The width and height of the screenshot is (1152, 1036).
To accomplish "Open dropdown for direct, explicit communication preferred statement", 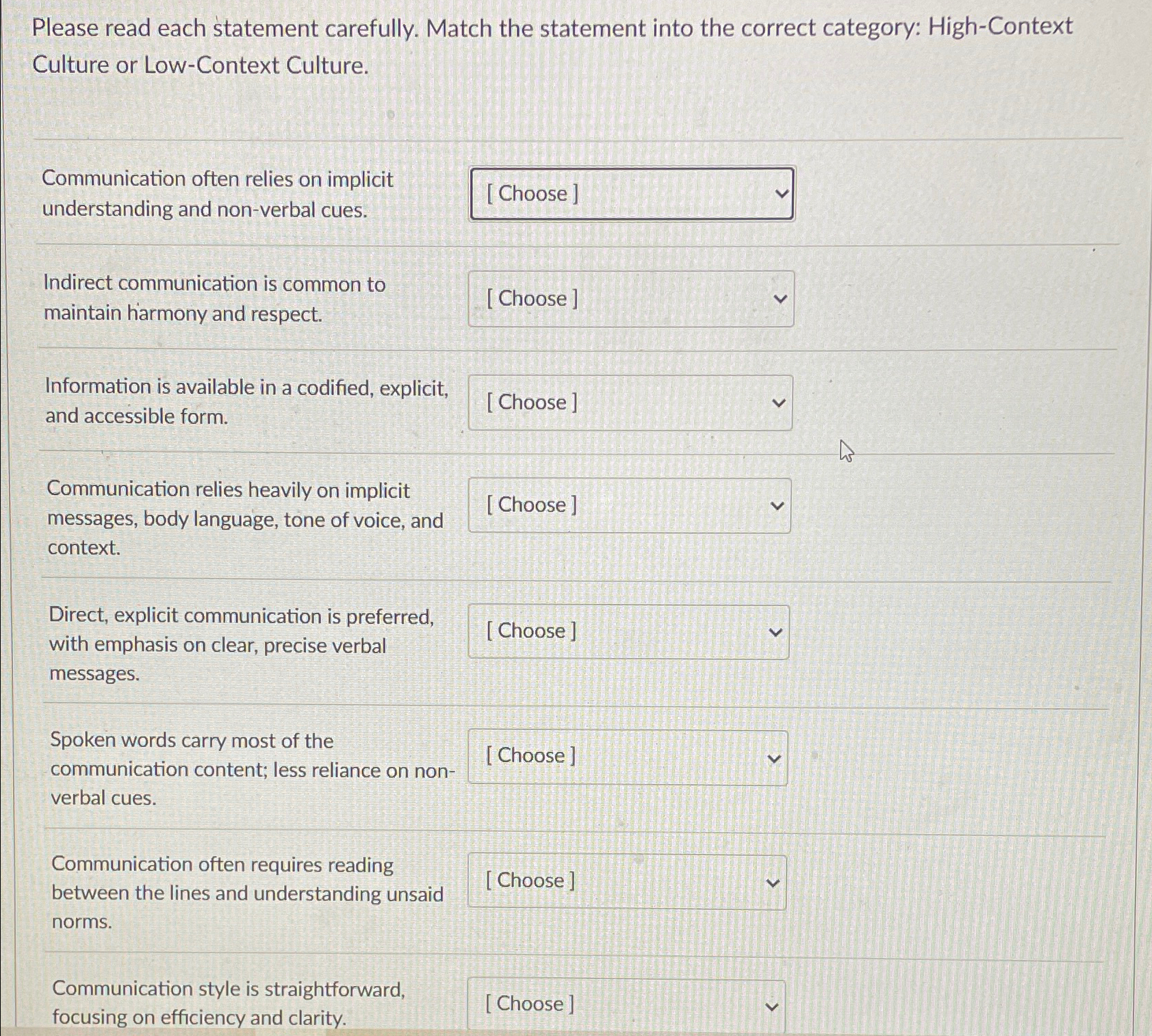I will click(x=628, y=631).
